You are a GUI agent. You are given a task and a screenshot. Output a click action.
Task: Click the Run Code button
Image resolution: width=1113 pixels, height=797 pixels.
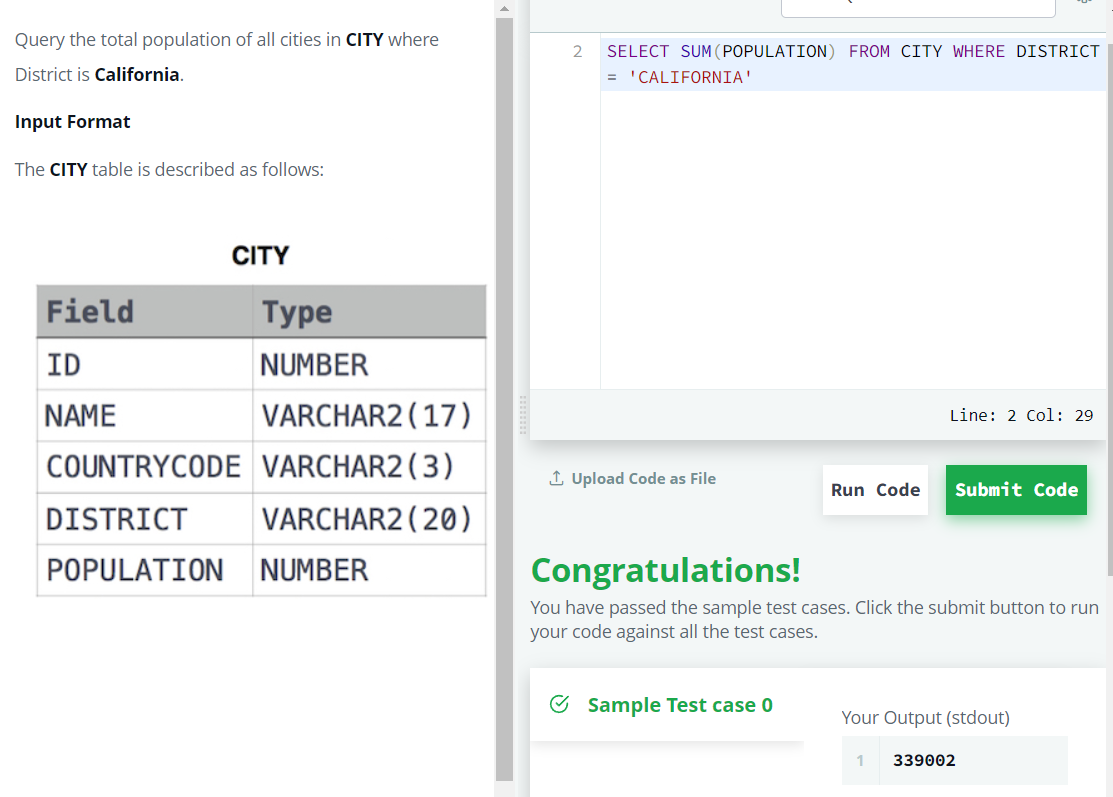[875, 489]
